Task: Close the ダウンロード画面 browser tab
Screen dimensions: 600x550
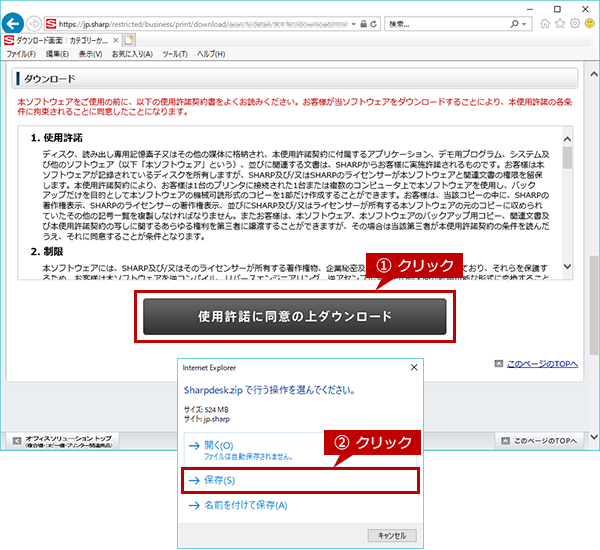Action: 116,40
